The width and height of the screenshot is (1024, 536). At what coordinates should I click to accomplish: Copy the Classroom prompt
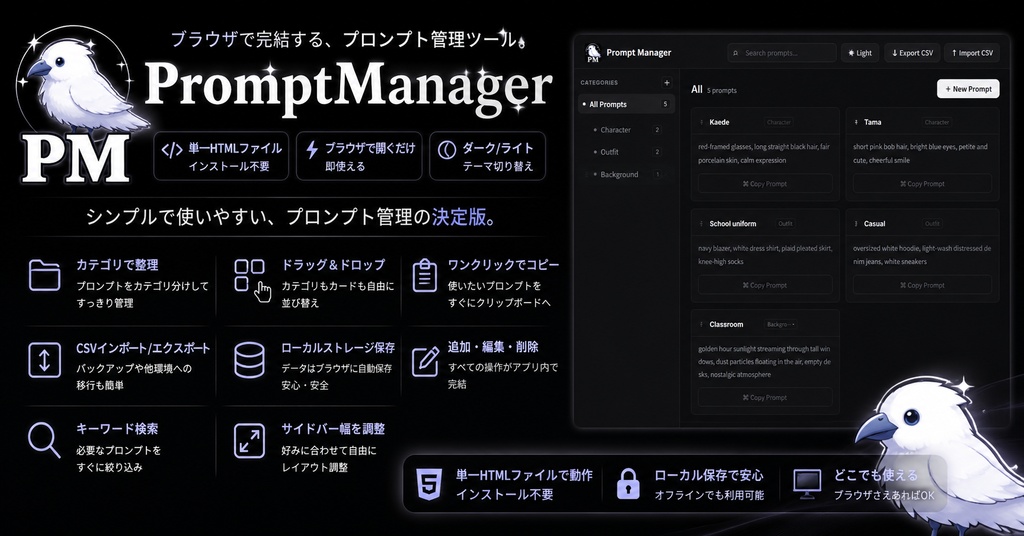pos(765,398)
